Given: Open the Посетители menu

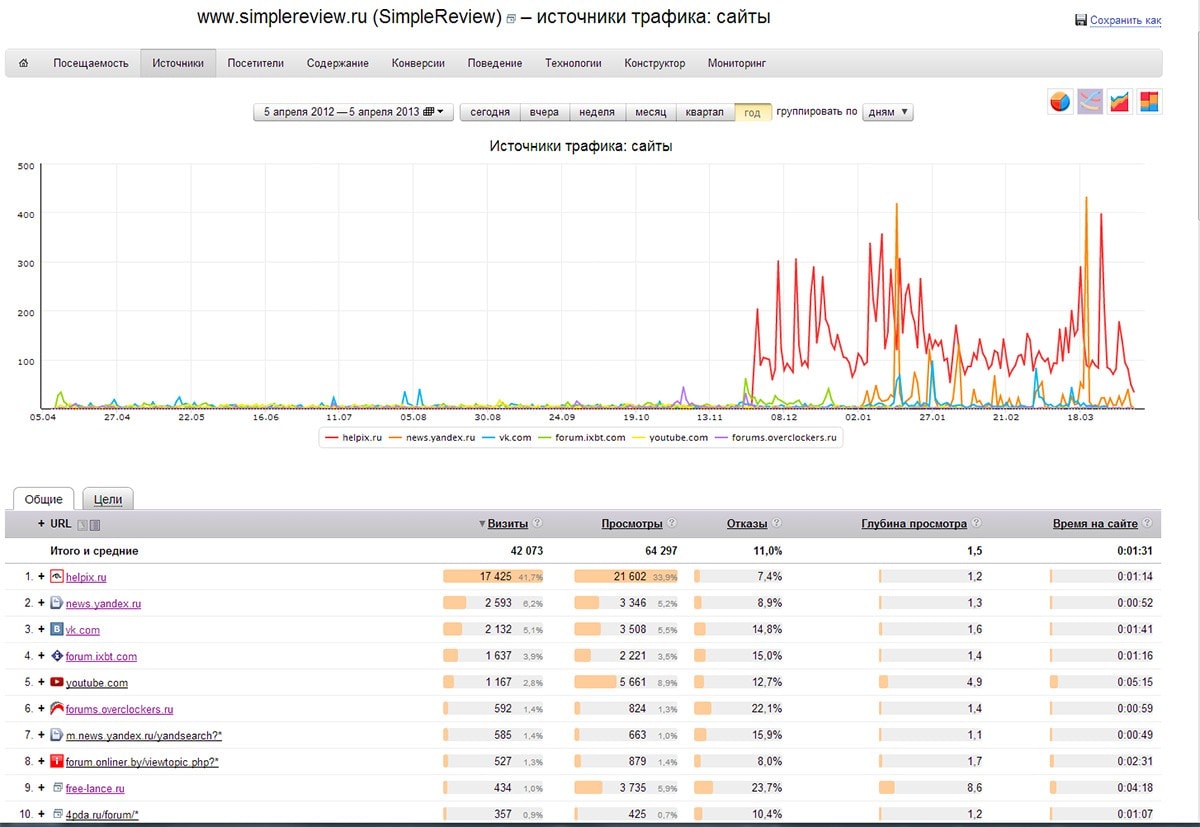Looking at the screenshot, I should point(255,63).
